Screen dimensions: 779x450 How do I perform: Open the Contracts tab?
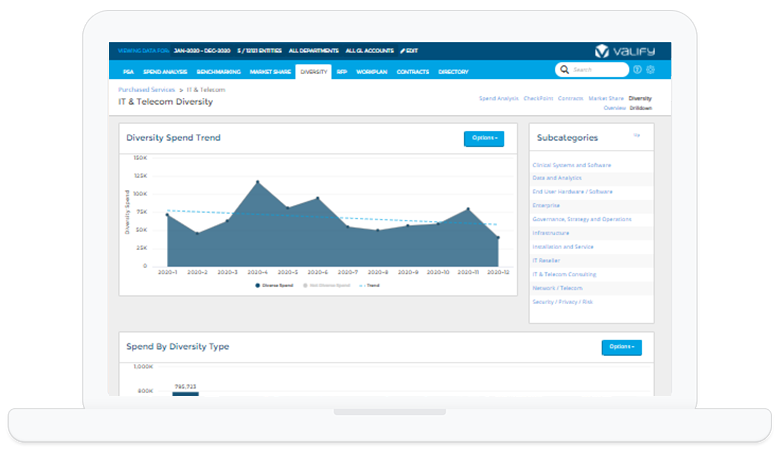413,72
